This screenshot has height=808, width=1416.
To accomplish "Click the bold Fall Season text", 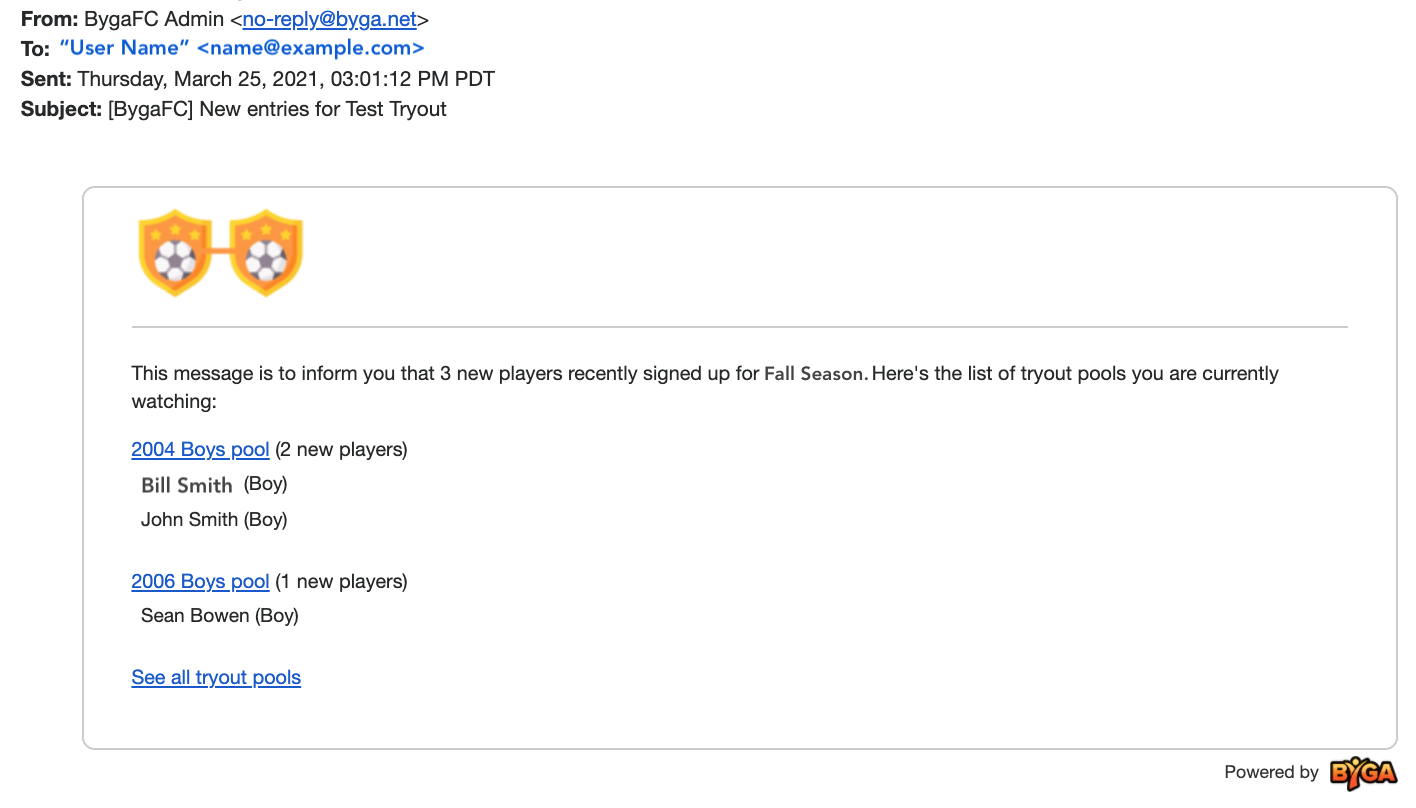I will tap(814, 374).
